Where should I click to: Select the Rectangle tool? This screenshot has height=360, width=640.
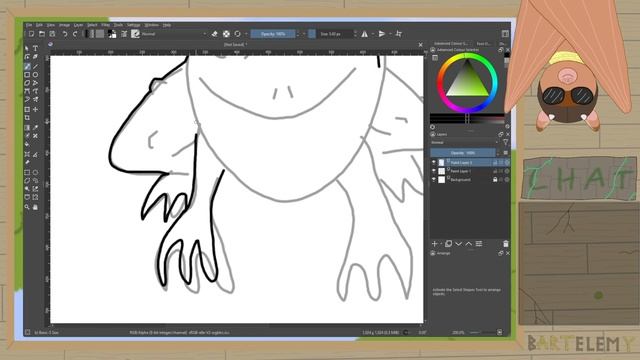[27, 75]
